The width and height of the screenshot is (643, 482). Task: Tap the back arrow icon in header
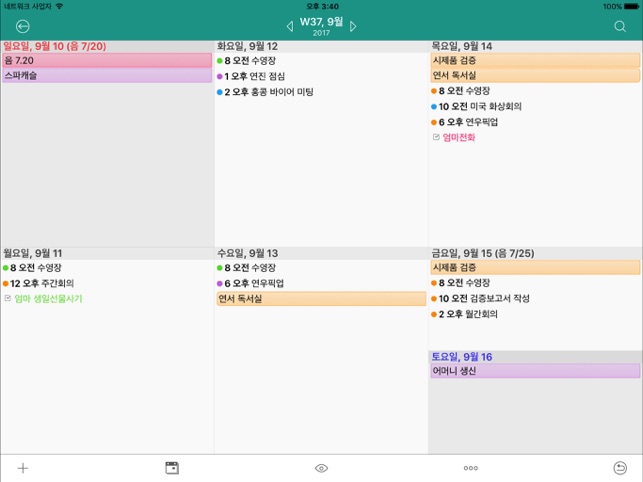23,26
